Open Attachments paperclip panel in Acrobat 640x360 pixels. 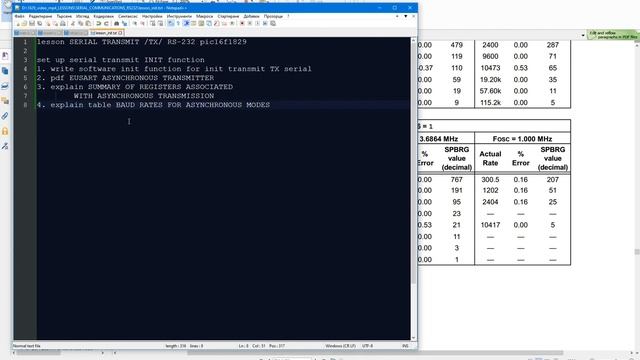tap(5, 116)
